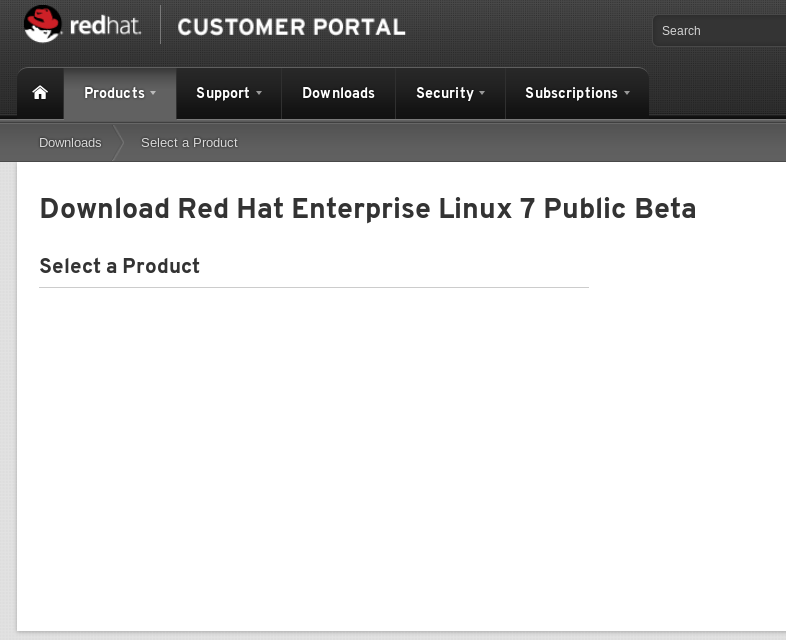Expand the Support dropdown arrow

[x=259, y=93]
